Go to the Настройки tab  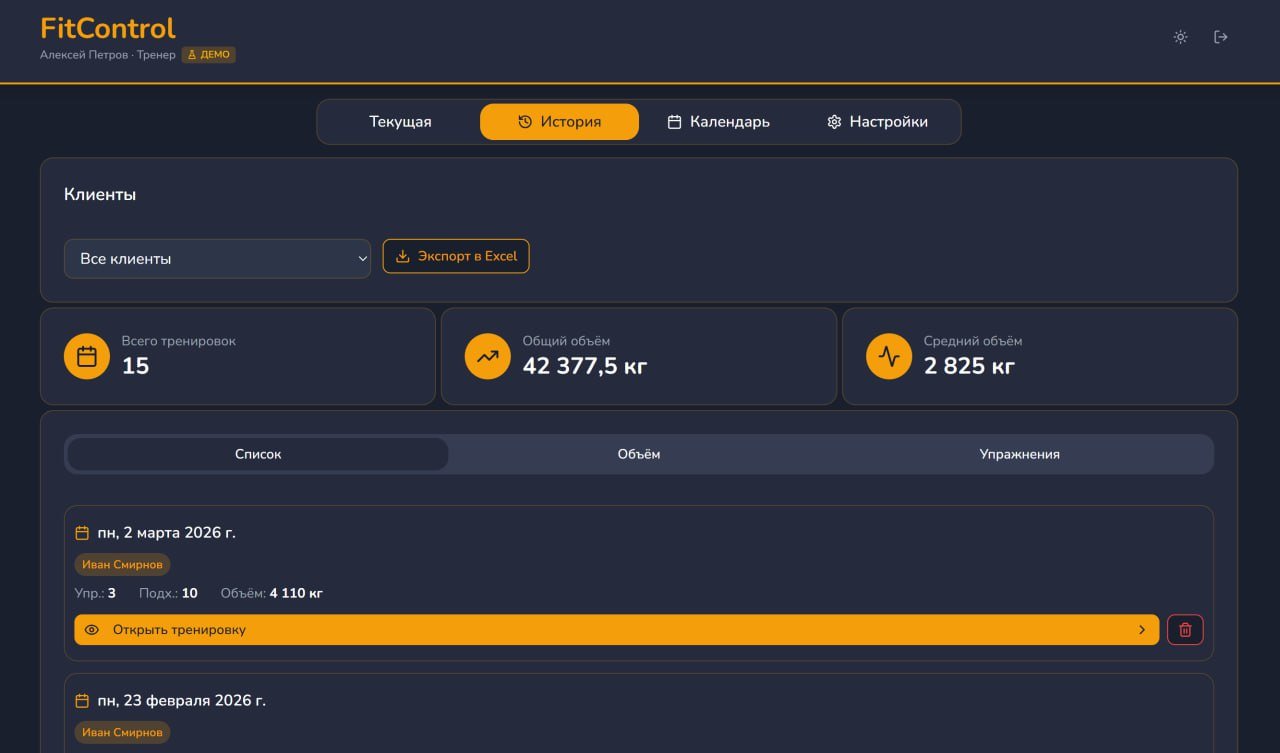[877, 122]
